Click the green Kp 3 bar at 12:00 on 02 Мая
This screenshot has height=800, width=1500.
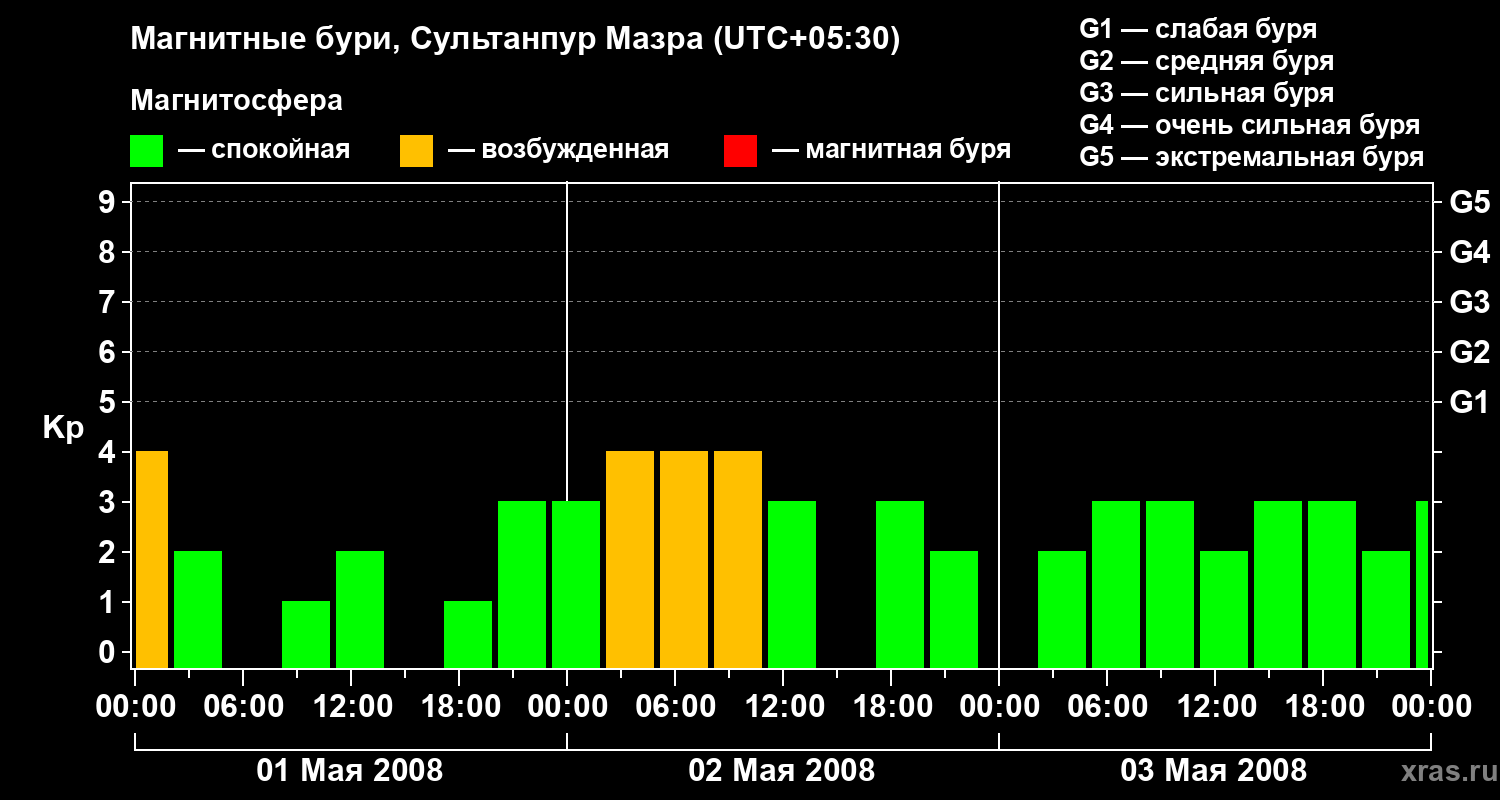pos(792,584)
